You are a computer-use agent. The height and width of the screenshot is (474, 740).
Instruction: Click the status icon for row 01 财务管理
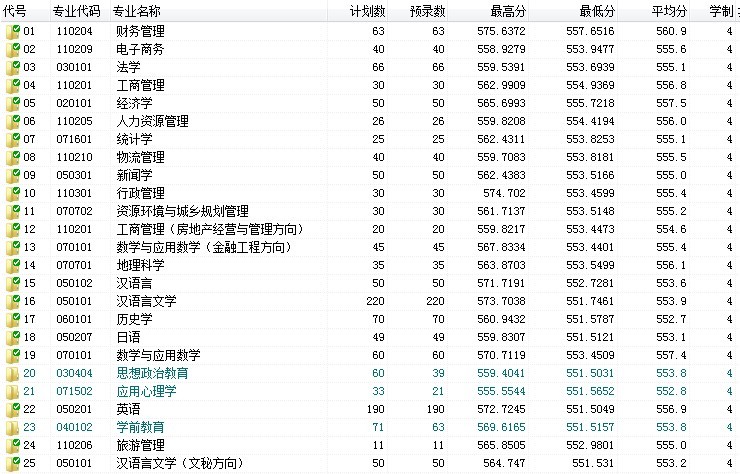click(x=13, y=32)
